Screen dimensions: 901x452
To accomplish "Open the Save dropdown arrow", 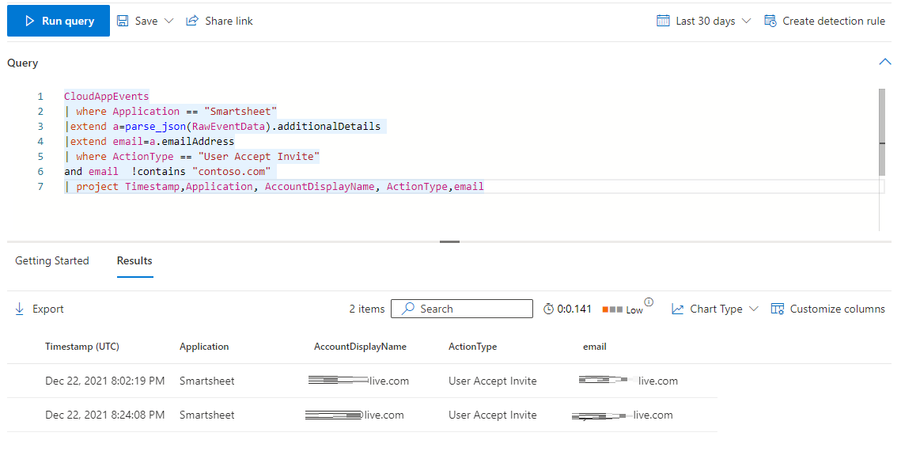I will pyautogui.click(x=168, y=21).
